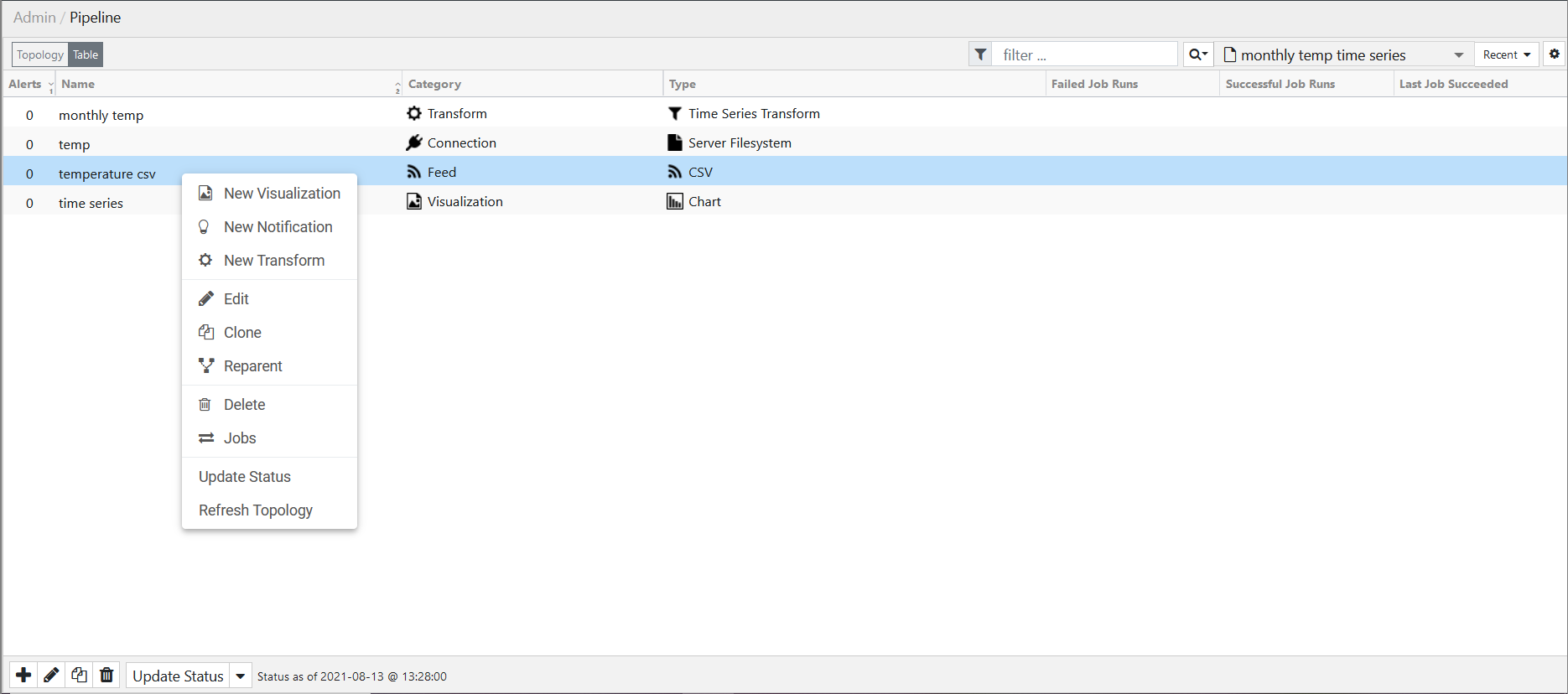Viewport: 1568px width, 694px height.
Task: Click the Time Series Transform funnel icon
Action: coord(675,113)
